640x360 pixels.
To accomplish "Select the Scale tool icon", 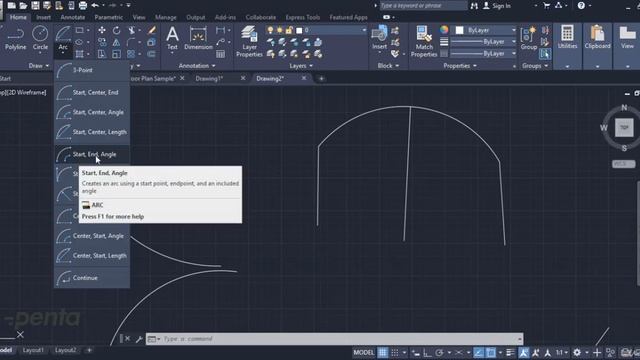I will click(x=117, y=54).
